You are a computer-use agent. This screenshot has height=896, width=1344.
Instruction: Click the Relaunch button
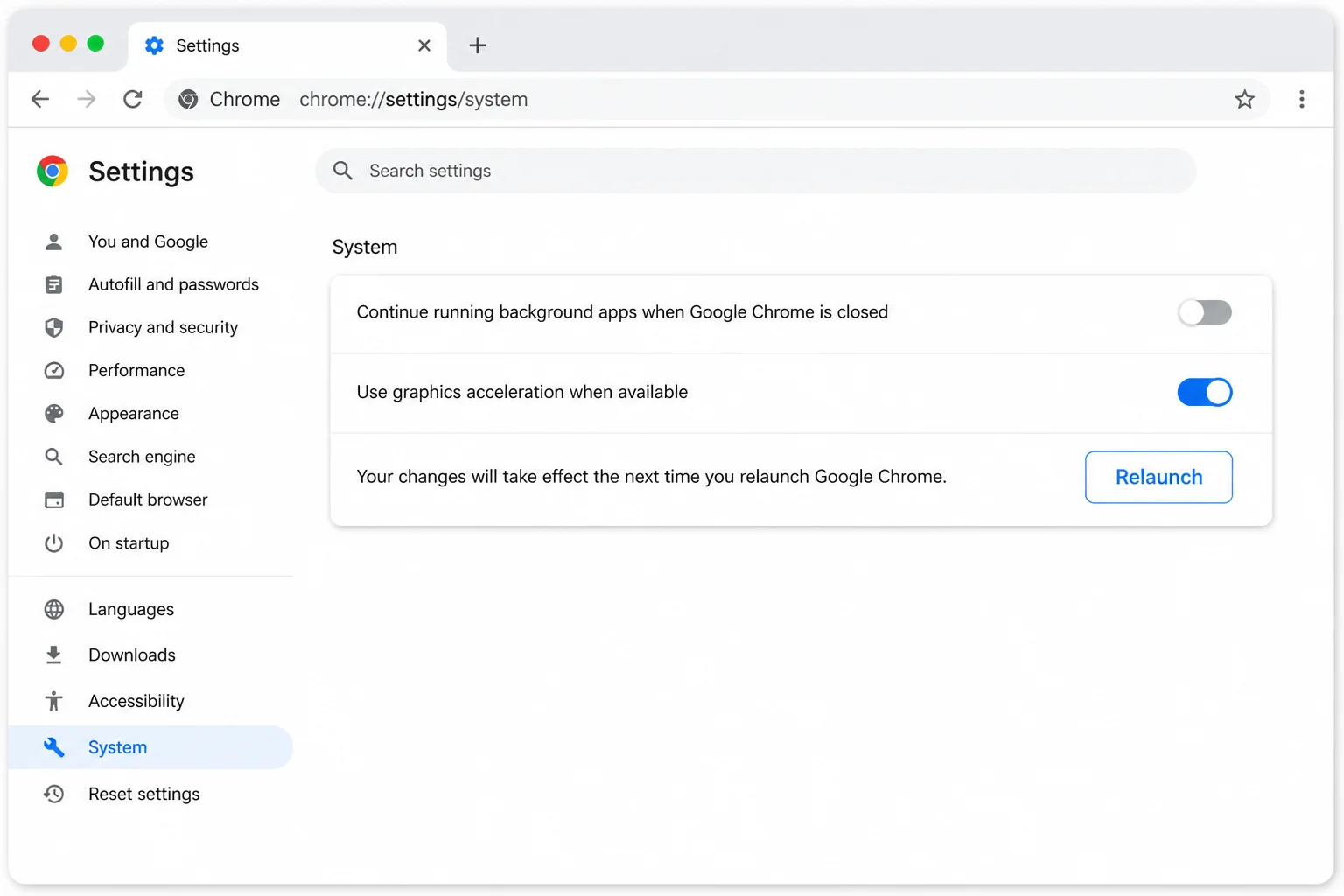1158,477
